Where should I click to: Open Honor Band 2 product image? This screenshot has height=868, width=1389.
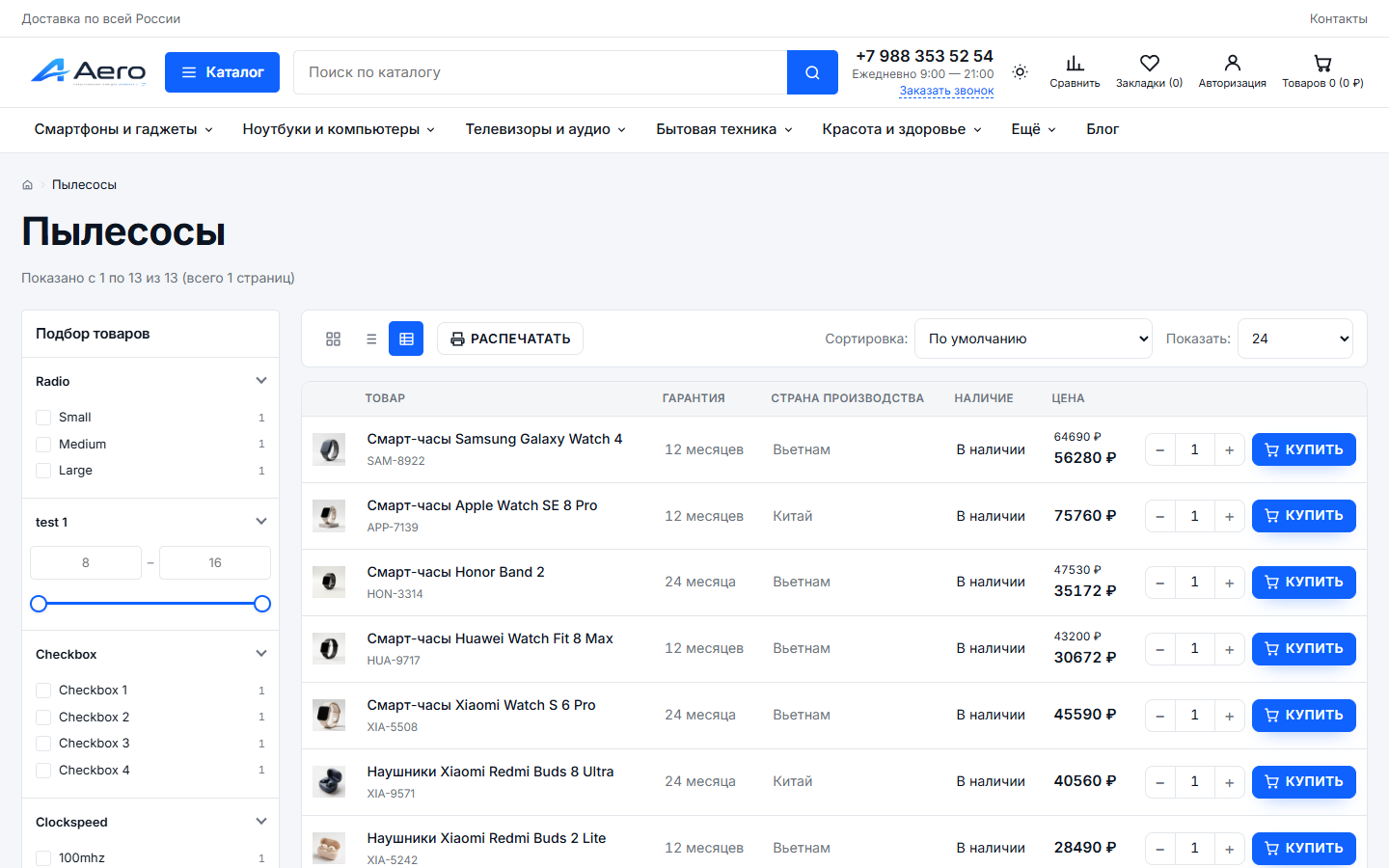tap(329, 583)
